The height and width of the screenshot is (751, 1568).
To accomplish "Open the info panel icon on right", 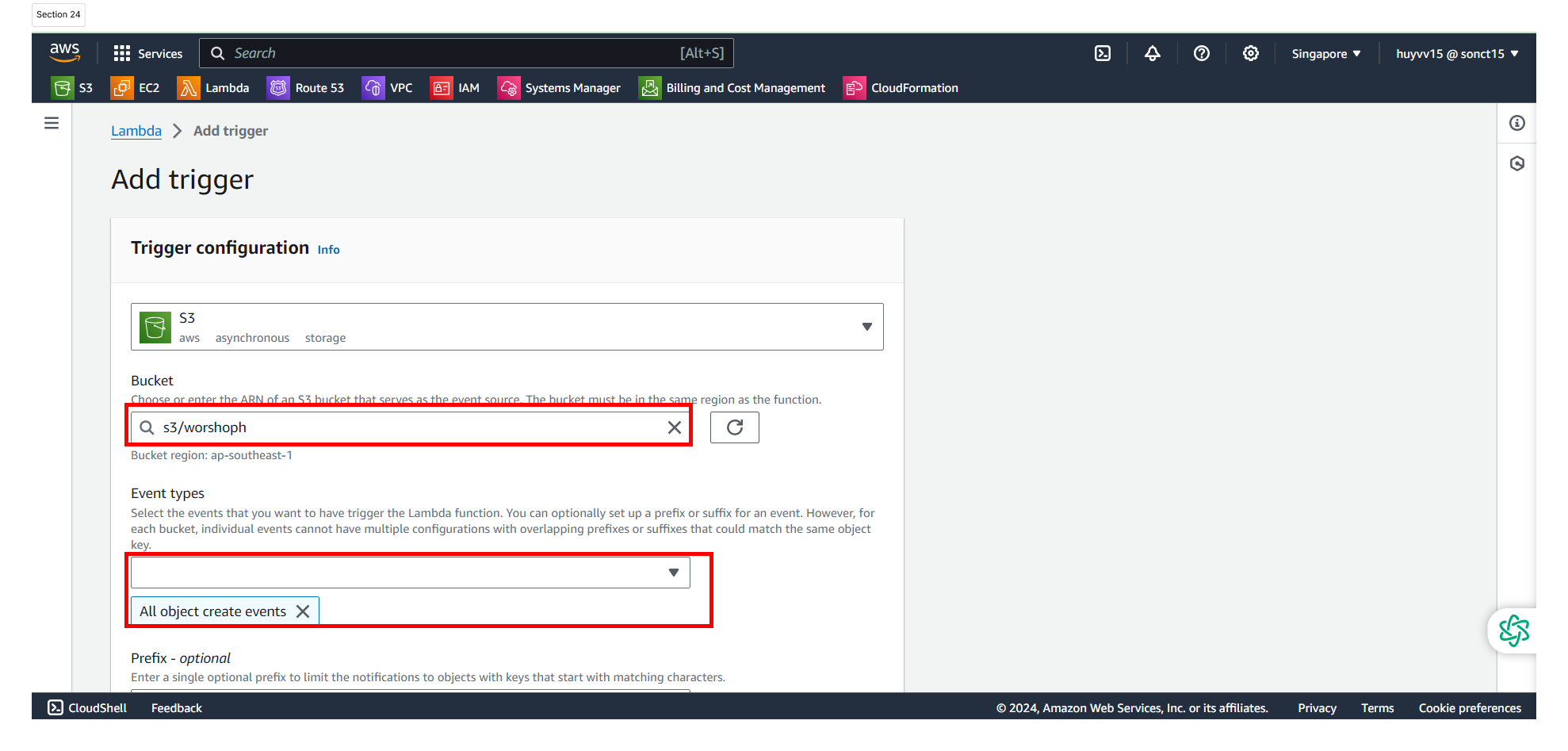I will [1517, 123].
